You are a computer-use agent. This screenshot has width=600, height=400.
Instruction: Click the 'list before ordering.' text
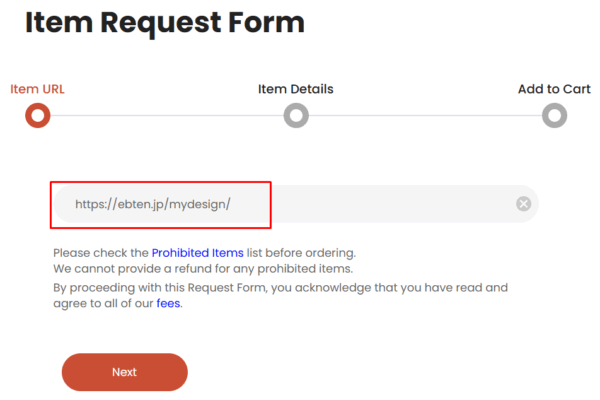point(301,253)
